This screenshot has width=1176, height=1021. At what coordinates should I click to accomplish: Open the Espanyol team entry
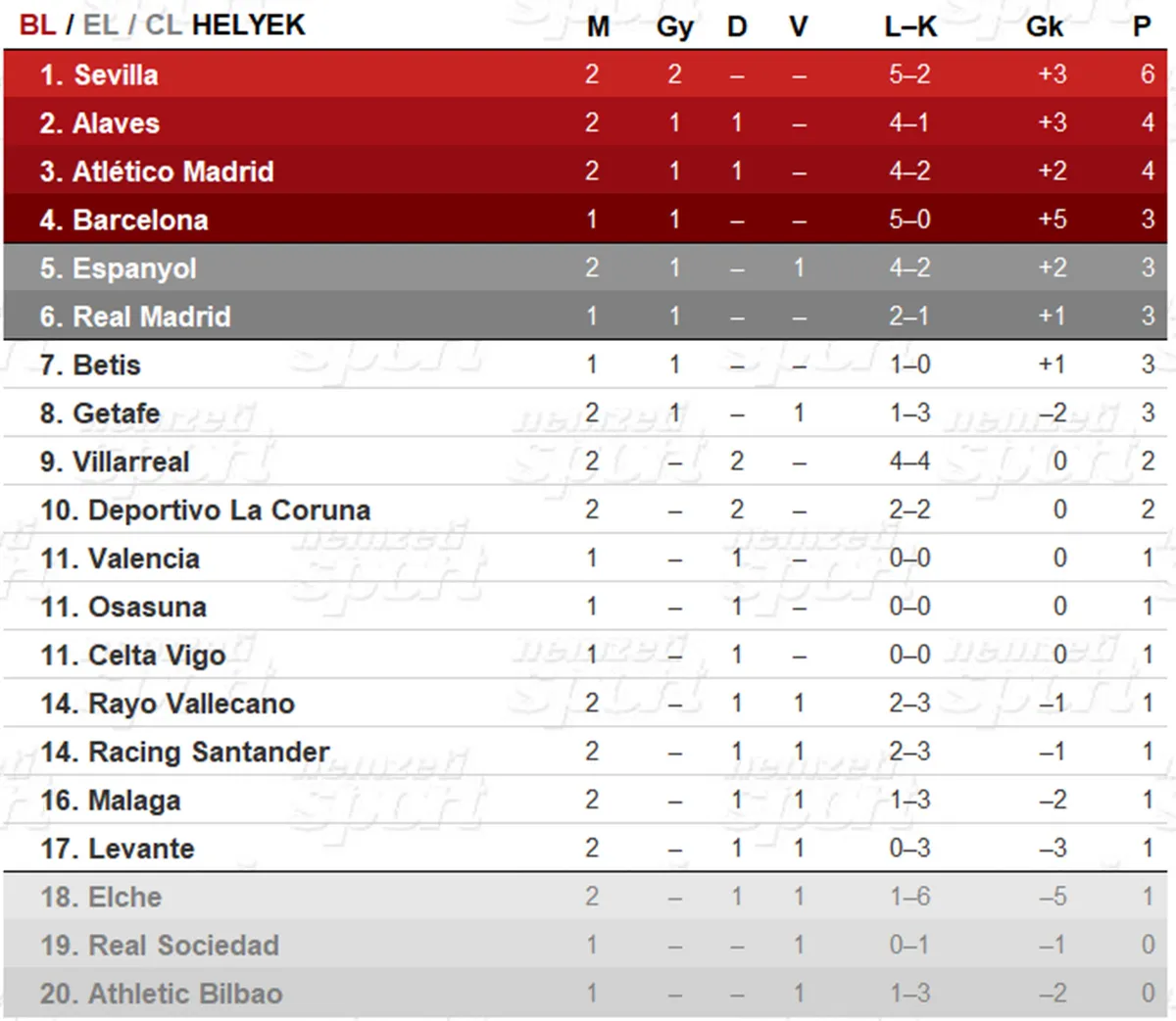point(585,267)
